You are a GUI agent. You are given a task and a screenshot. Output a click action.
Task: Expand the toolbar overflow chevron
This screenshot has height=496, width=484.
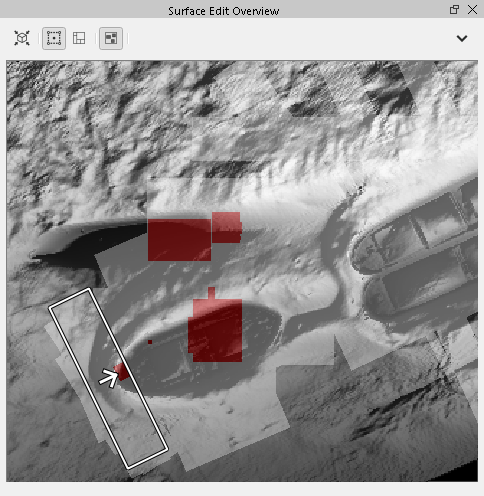coord(462,39)
